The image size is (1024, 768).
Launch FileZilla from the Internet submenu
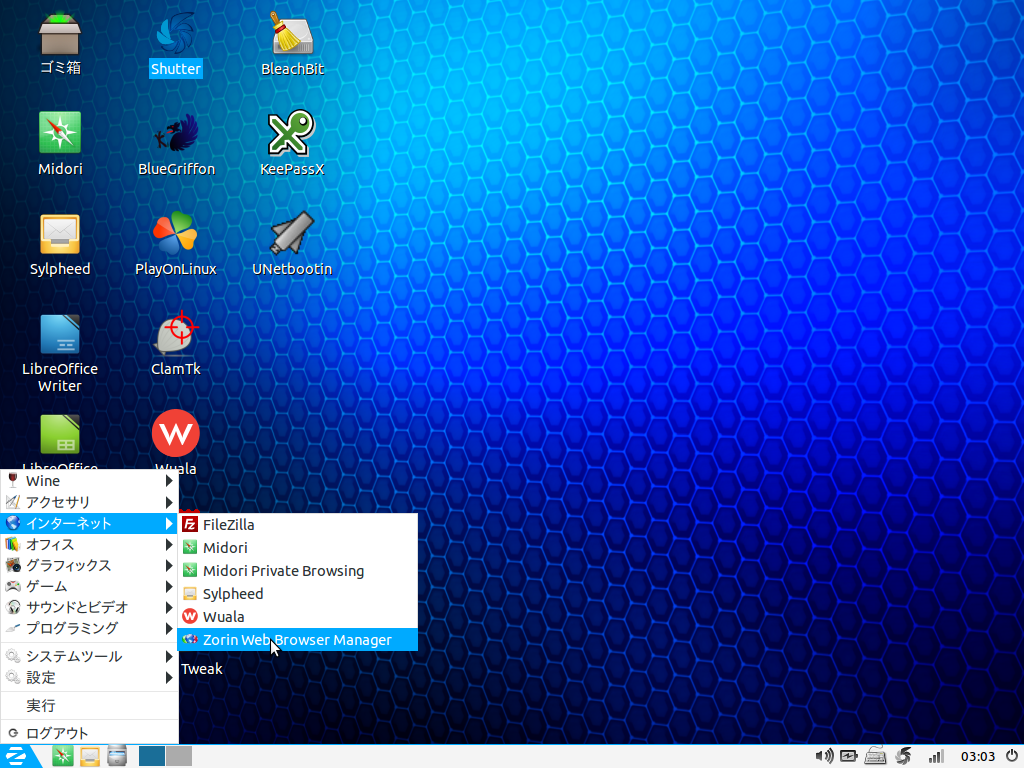click(297, 524)
